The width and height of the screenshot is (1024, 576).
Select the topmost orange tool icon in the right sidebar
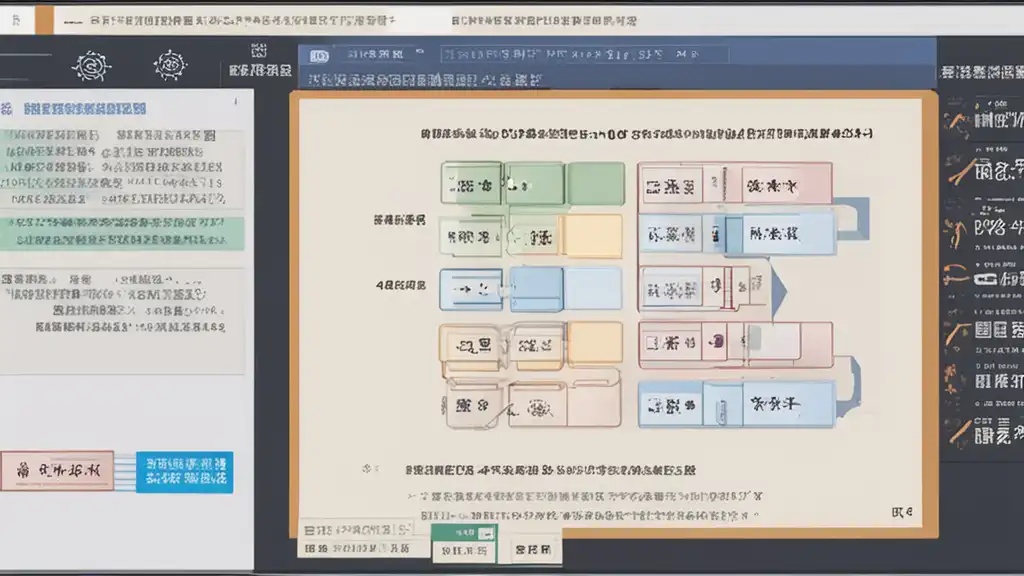957,123
